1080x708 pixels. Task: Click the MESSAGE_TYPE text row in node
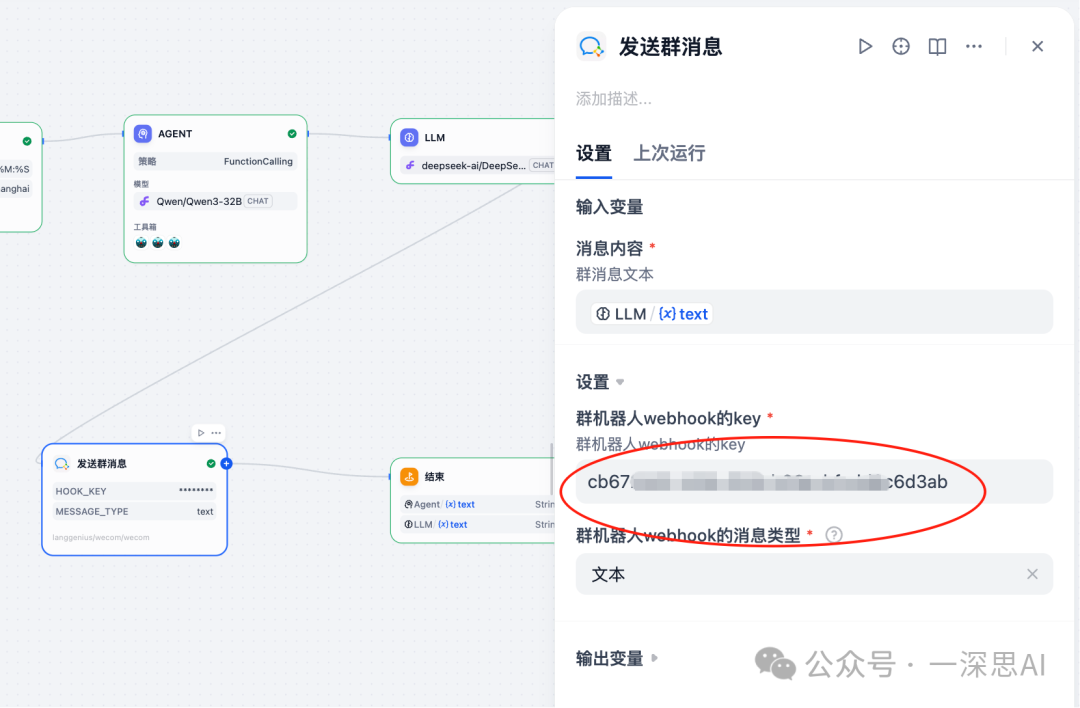pyautogui.click(x=134, y=511)
